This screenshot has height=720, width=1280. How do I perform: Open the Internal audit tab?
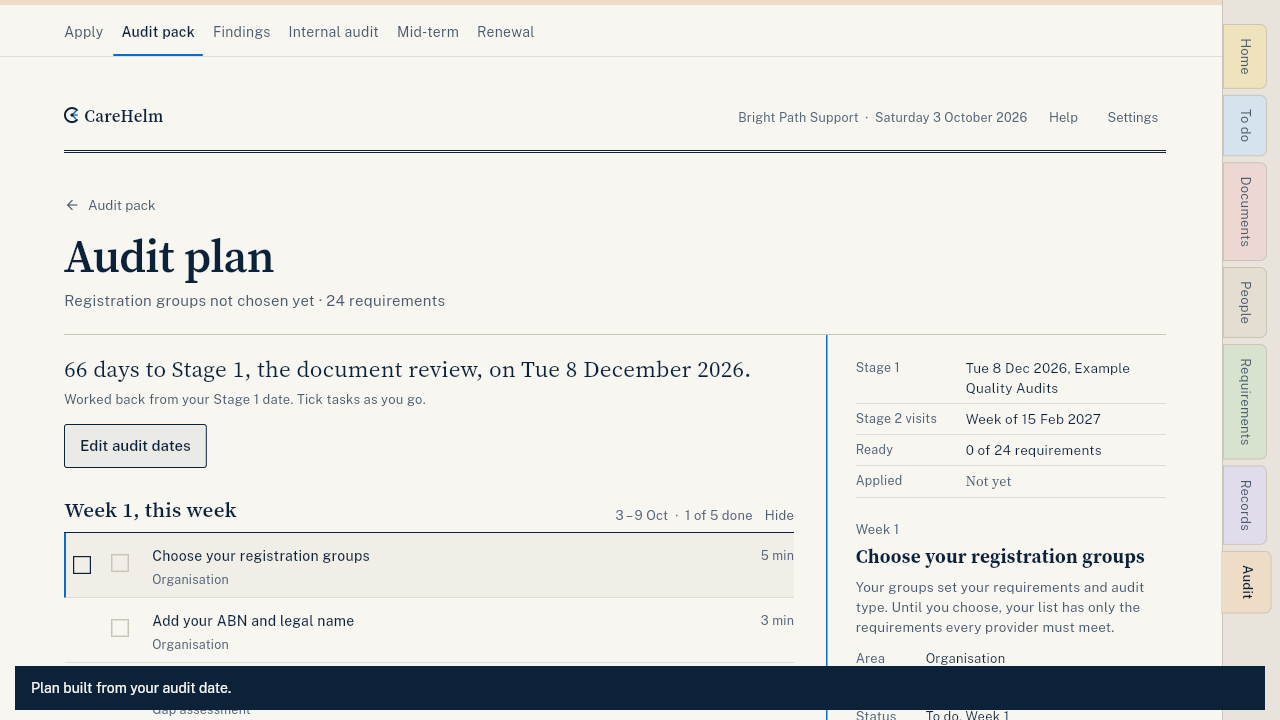pyautogui.click(x=333, y=32)
